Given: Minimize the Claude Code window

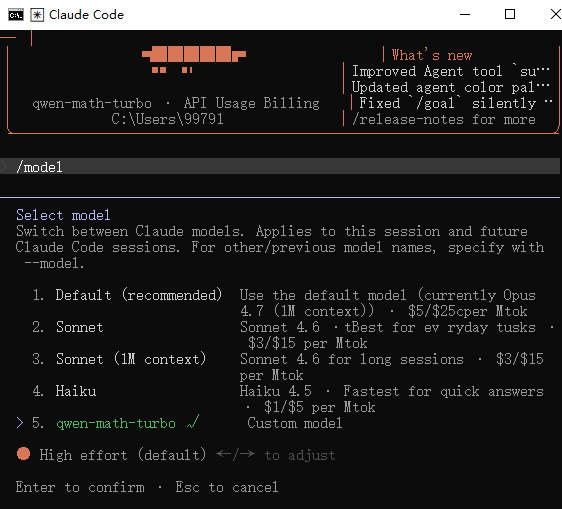Looking at the screenshot, I should tap(465, 15).
